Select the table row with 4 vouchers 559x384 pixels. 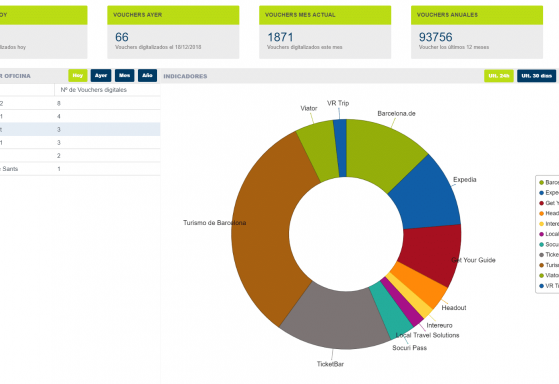80,116
